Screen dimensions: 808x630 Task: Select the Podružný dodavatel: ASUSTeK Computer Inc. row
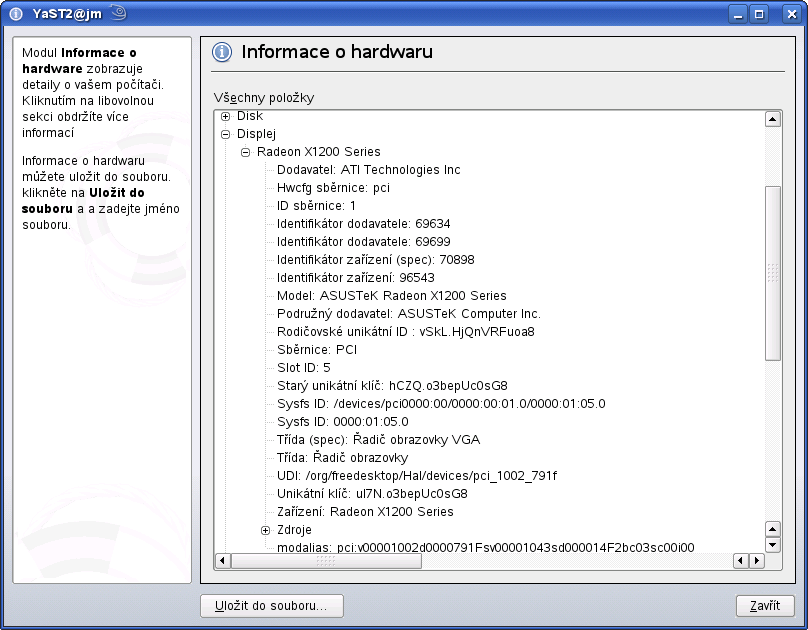tap(409, 314)
